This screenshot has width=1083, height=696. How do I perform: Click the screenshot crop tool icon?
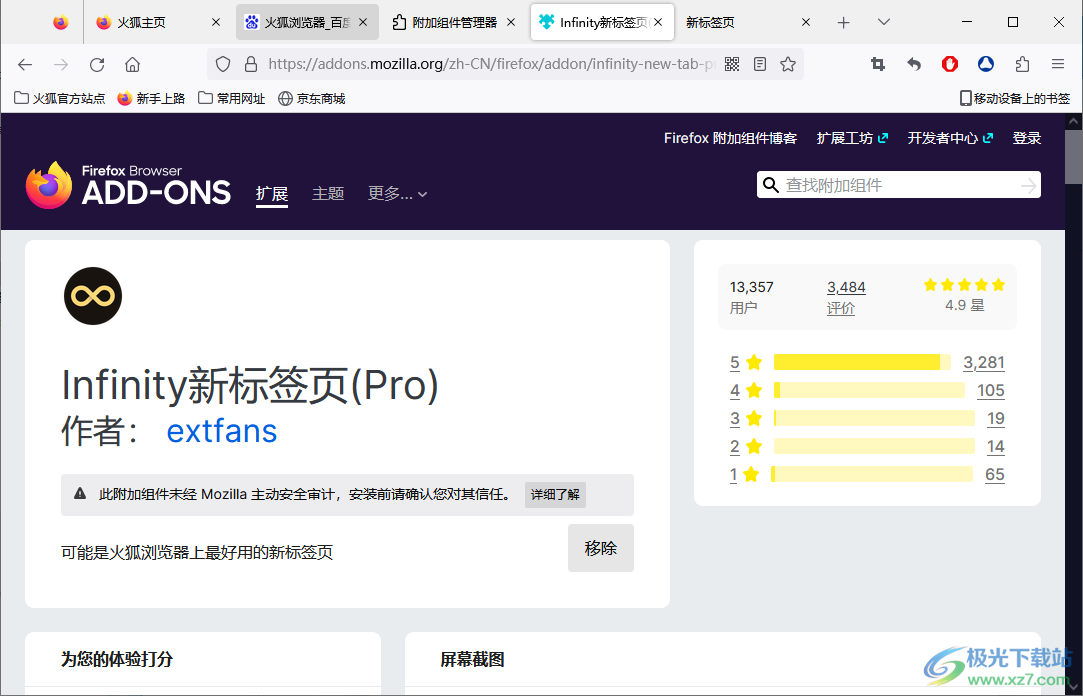pos(878,64)
